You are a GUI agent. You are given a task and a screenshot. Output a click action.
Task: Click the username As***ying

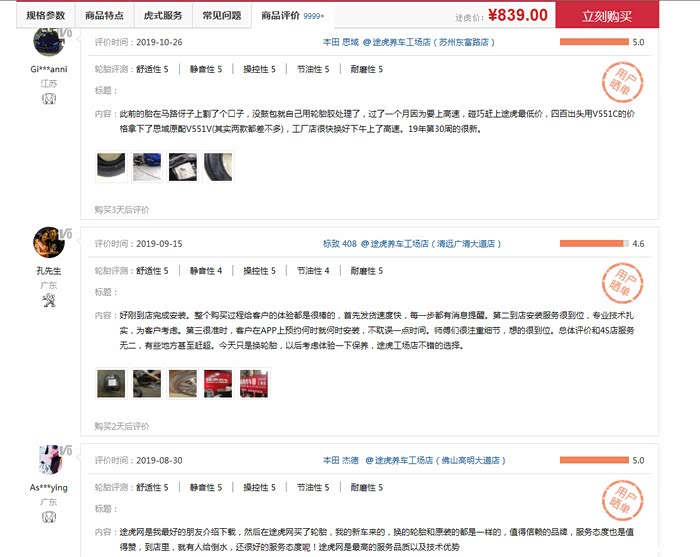click(49, 487)
